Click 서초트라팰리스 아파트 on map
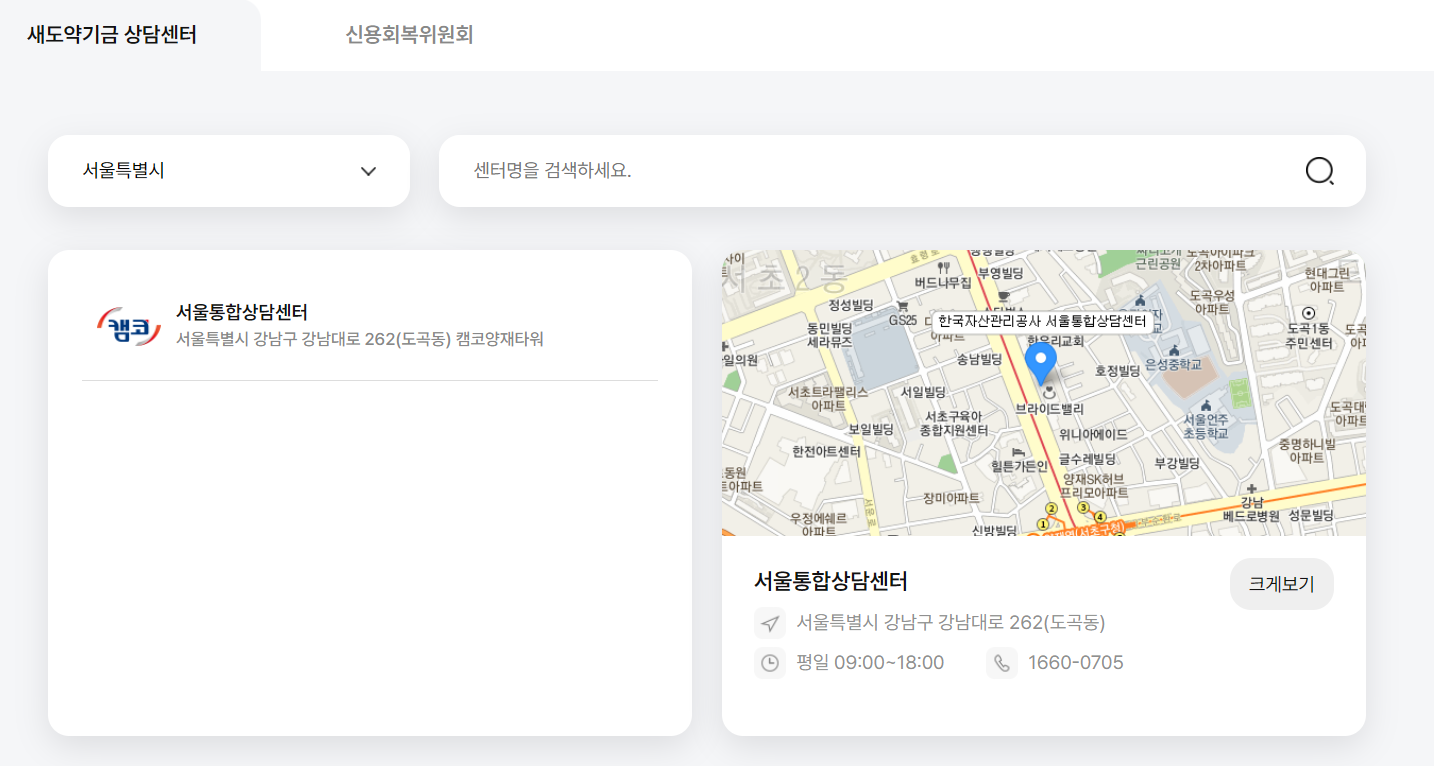 click(x=829, y=399)
